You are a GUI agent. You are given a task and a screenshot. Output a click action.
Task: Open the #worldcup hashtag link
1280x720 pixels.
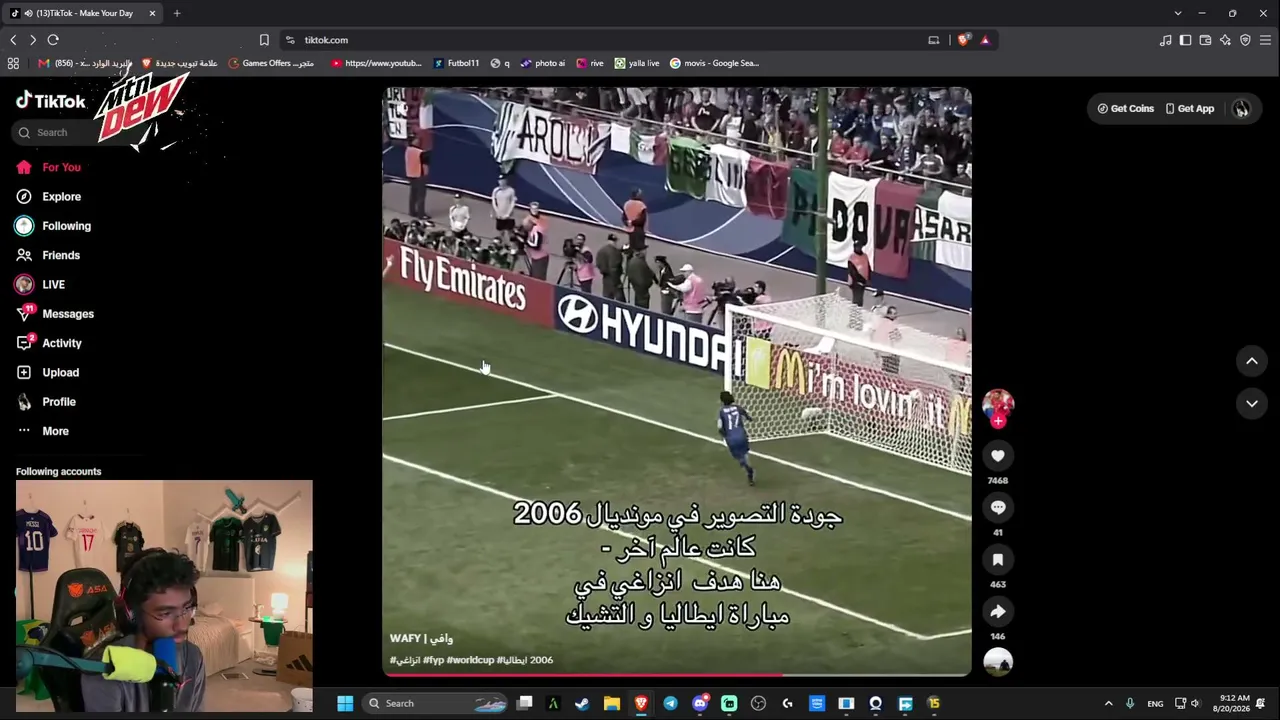click(x=470, y=660)
